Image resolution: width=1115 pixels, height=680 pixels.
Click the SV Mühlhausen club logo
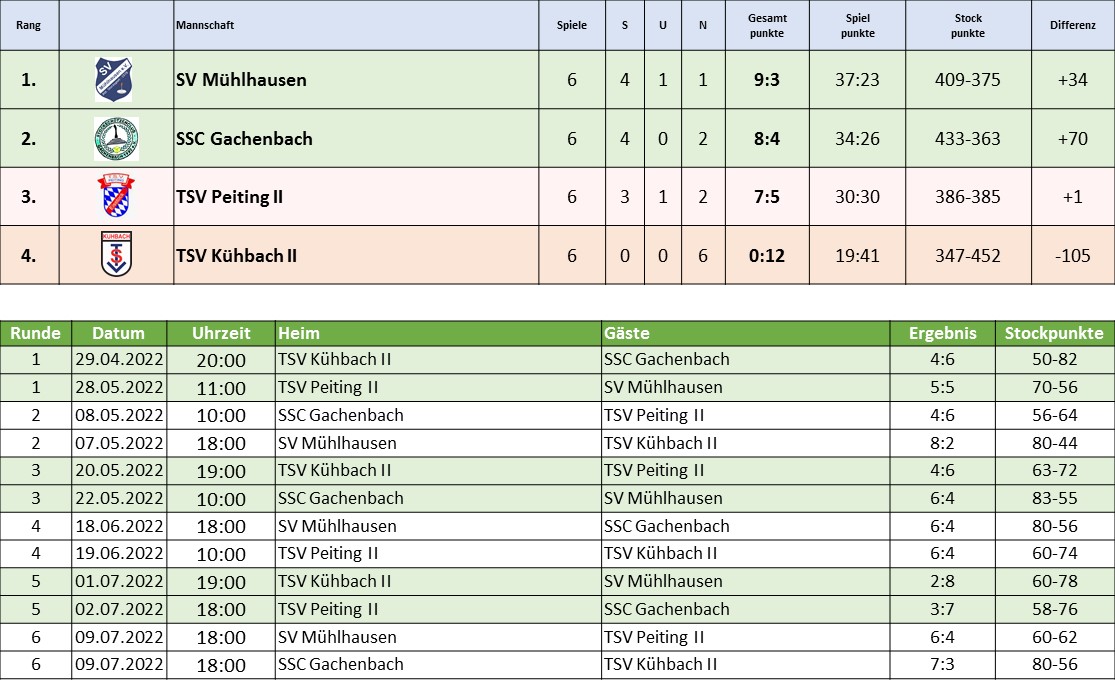pos(114,80)
